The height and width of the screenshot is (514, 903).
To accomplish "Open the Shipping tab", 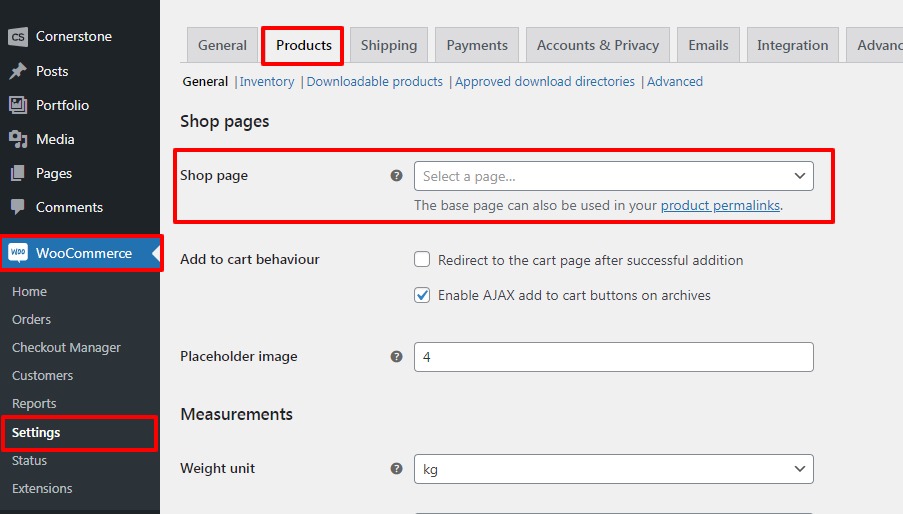I will (x=389, y=45).
